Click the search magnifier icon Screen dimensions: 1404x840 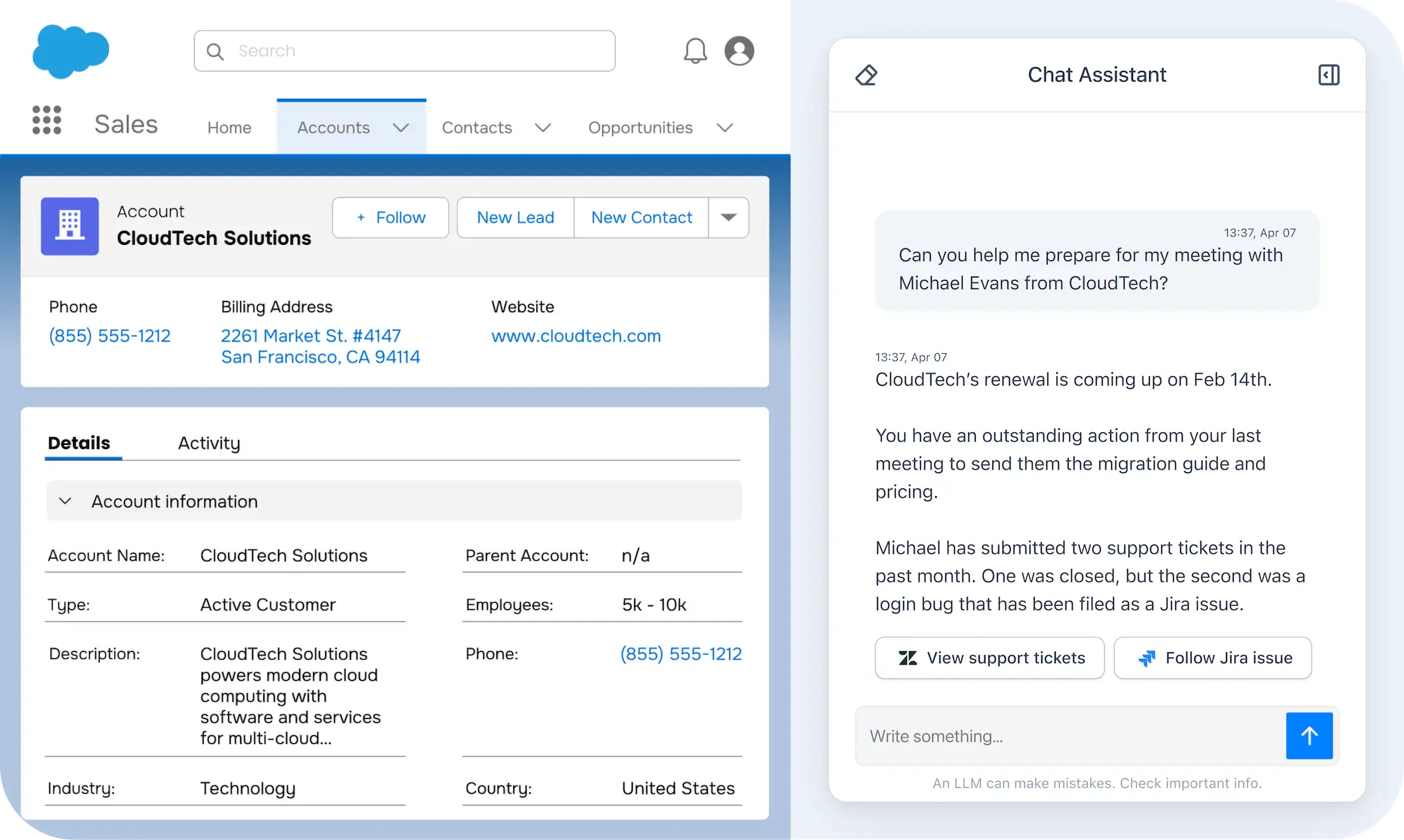pos(216,51)
